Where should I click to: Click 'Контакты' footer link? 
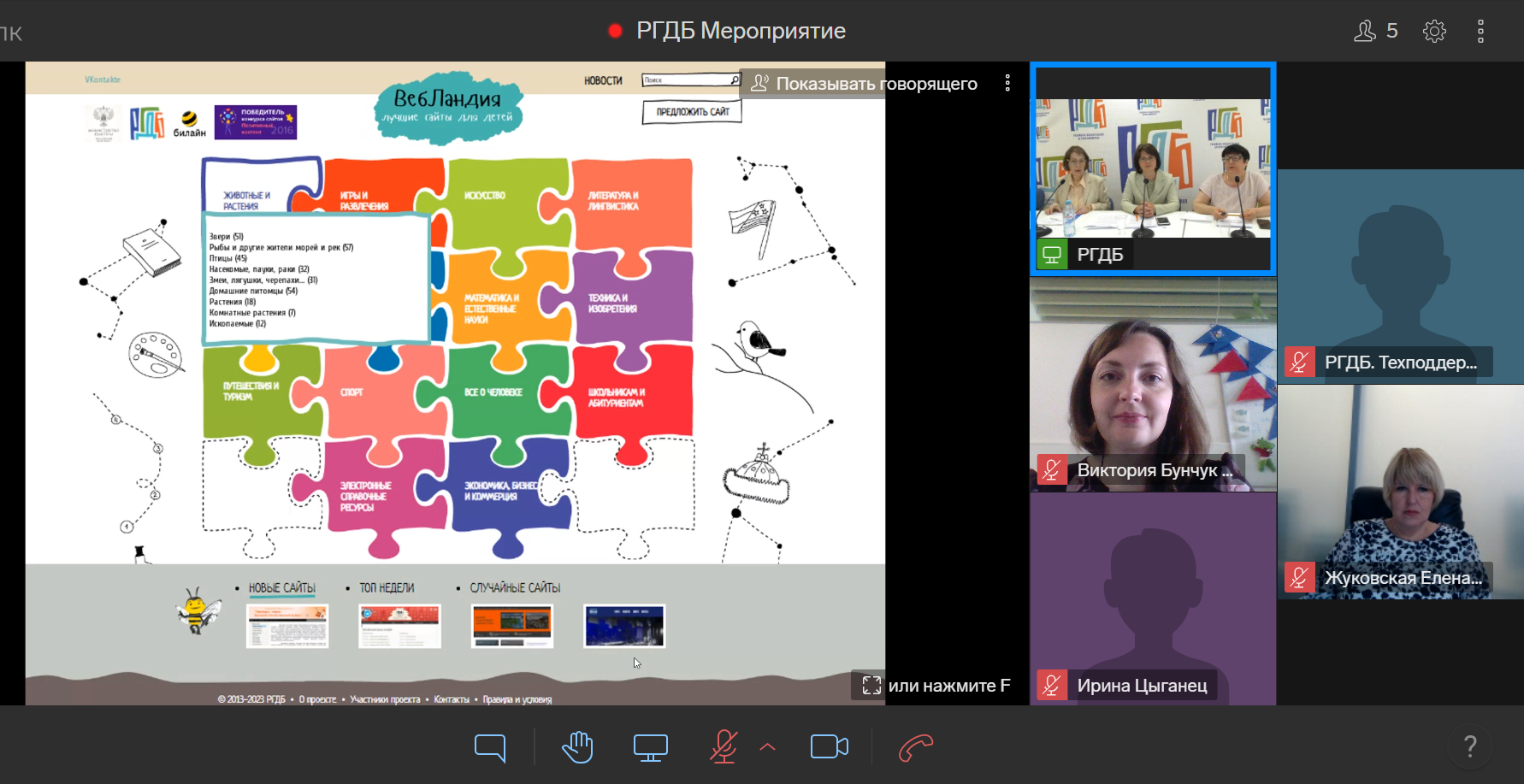pos(452,699)
